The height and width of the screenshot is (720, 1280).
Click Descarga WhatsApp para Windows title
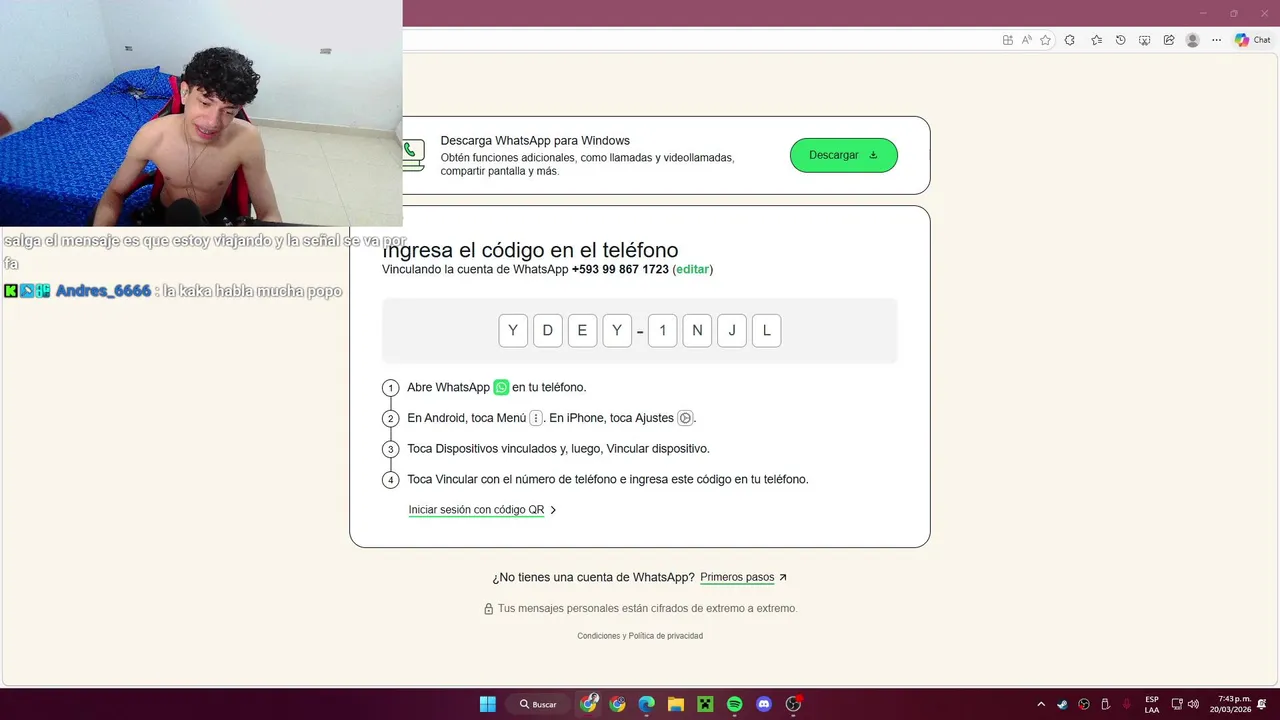pos(535,141)
